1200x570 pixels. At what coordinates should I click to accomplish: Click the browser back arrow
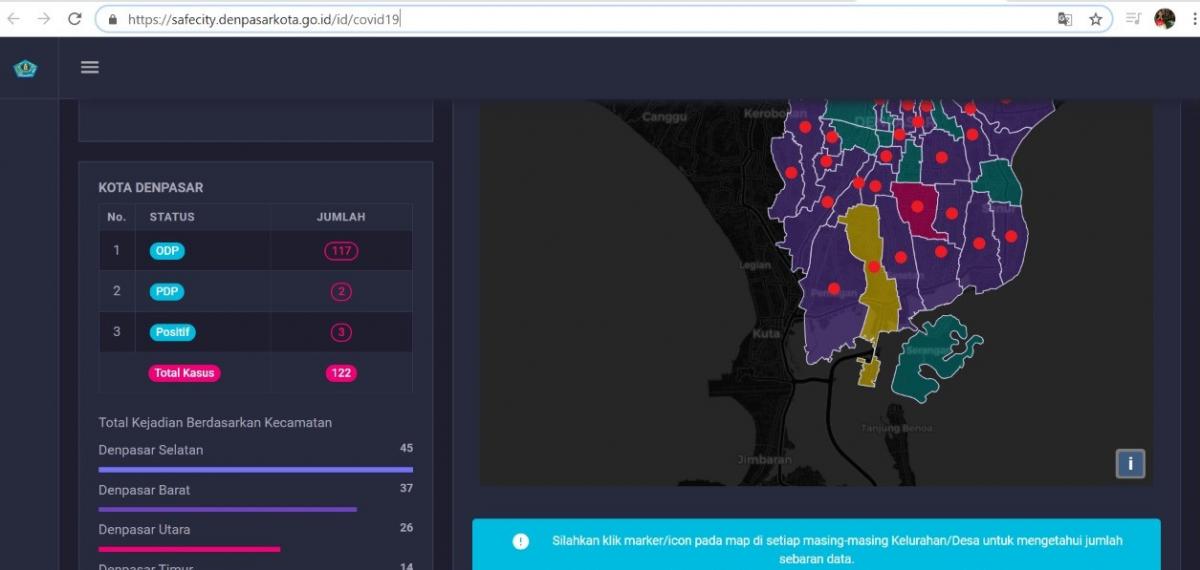[14, 19]
